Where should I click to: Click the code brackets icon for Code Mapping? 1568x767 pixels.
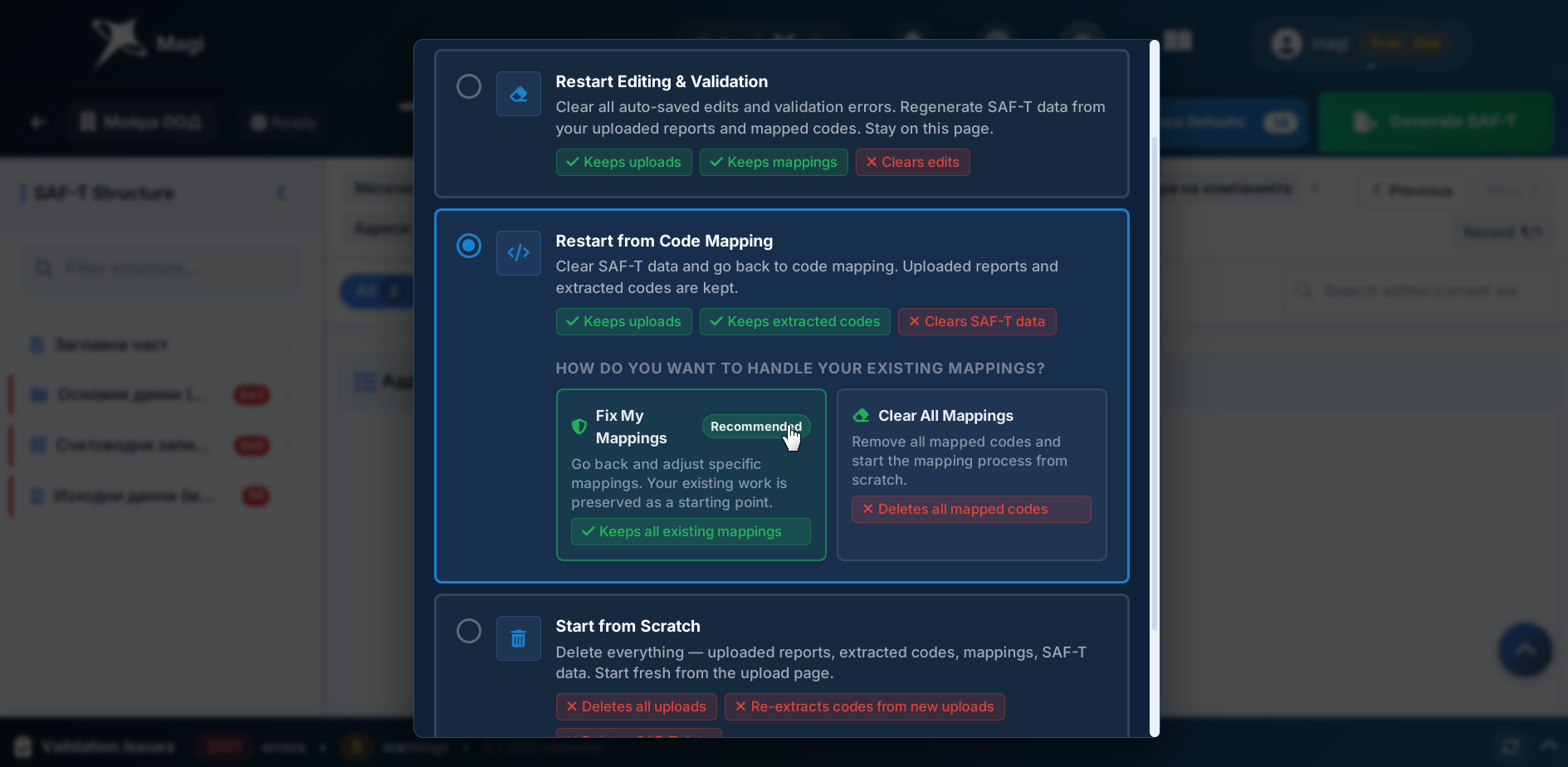click(519, 253)
